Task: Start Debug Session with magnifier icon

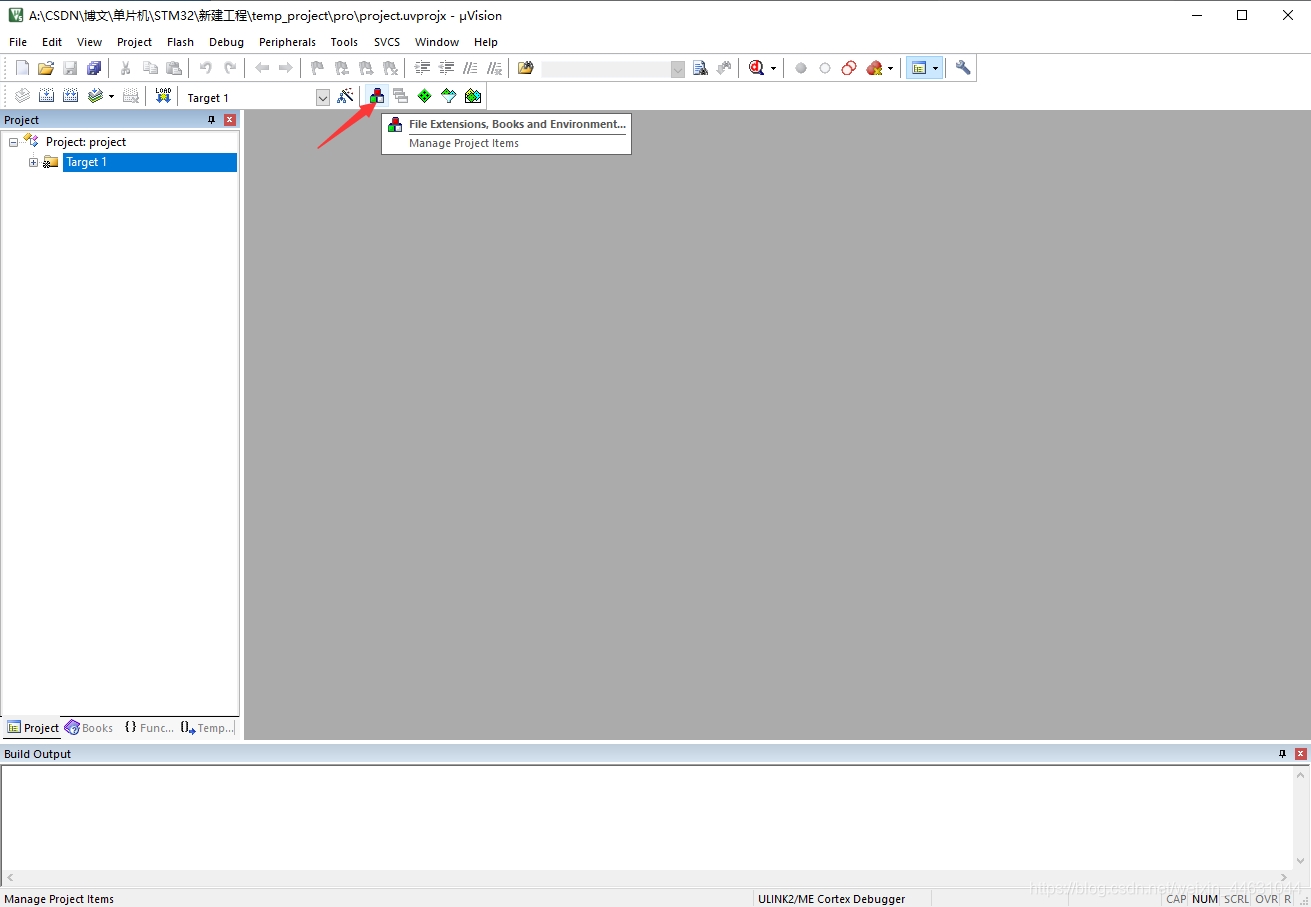Action: pyautogui.click(x=757, y=68)
